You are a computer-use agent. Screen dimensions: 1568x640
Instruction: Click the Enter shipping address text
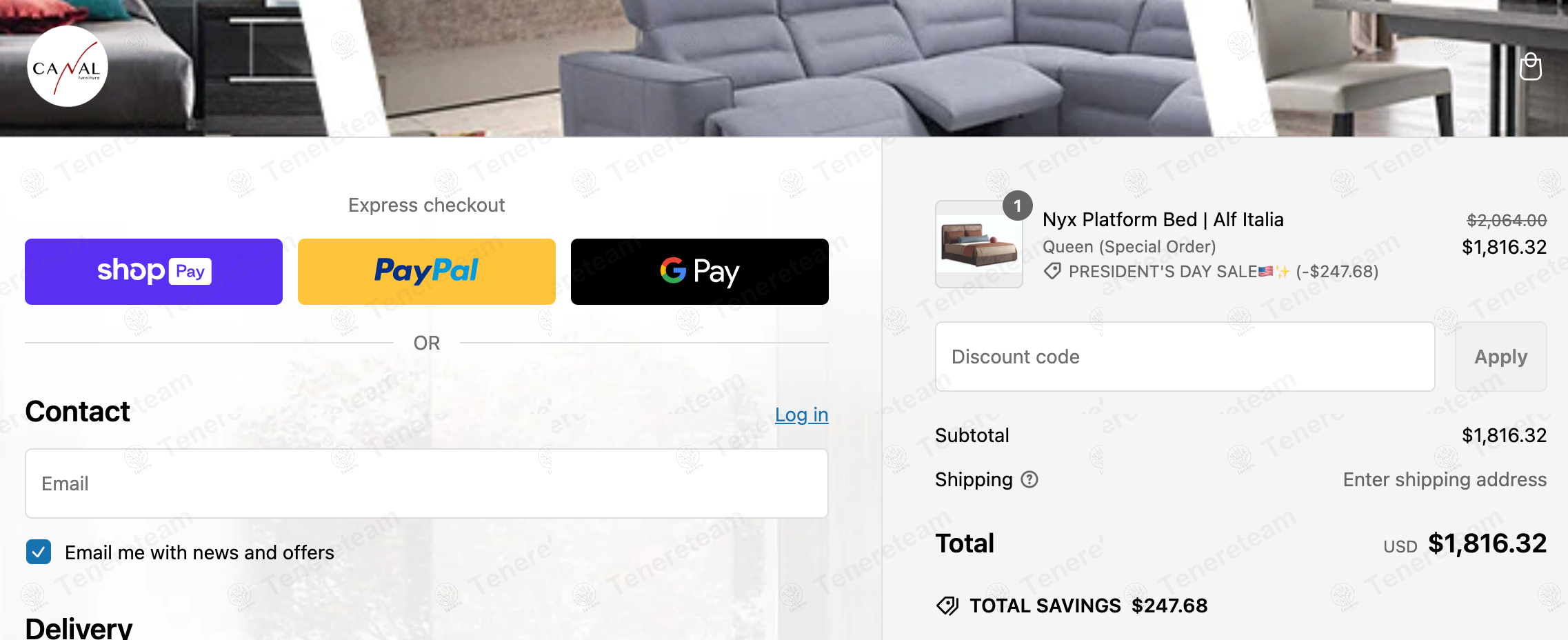(x=1445, y=479)
